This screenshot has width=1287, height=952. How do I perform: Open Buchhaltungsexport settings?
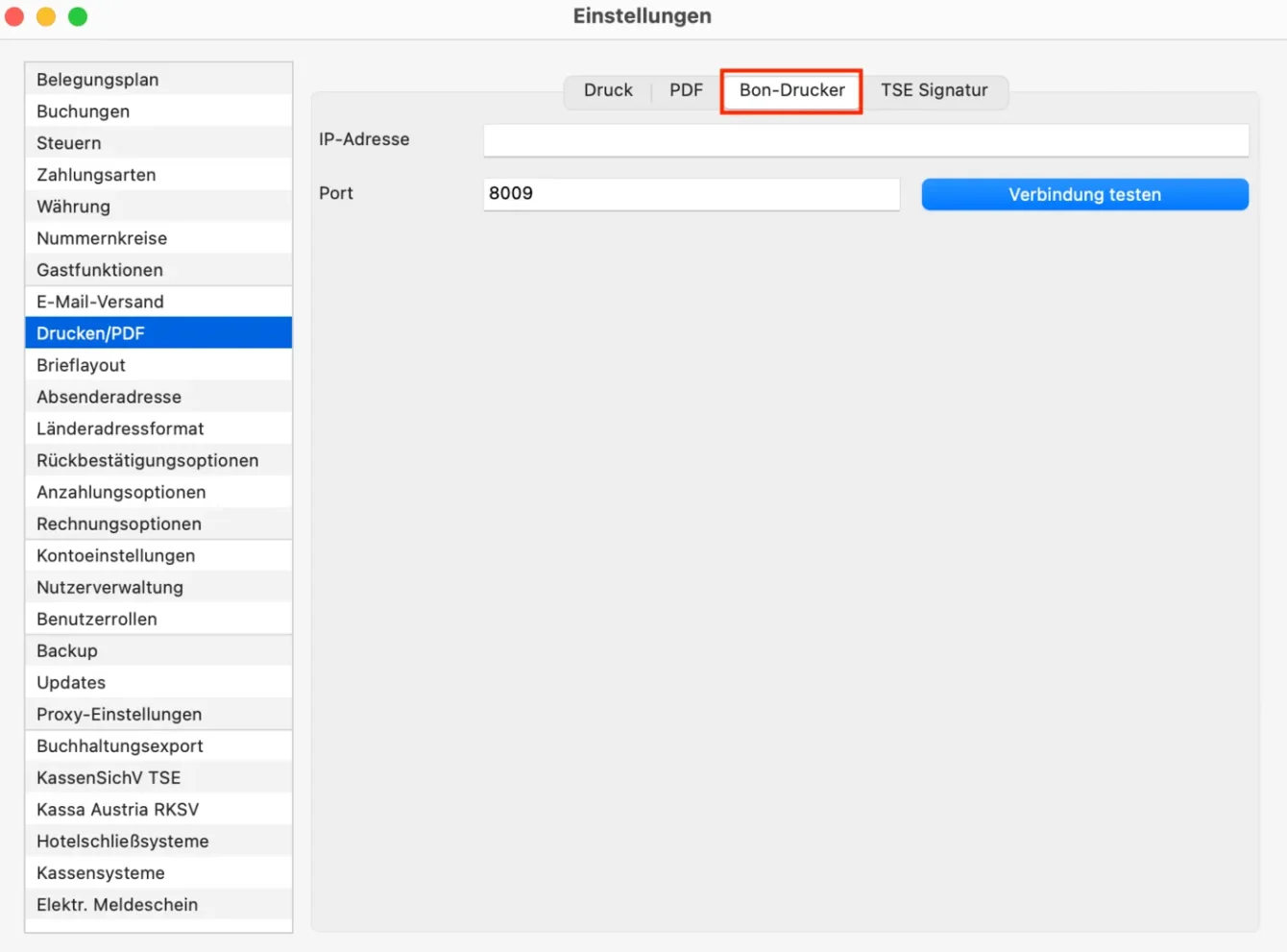(x=158, y=745)
